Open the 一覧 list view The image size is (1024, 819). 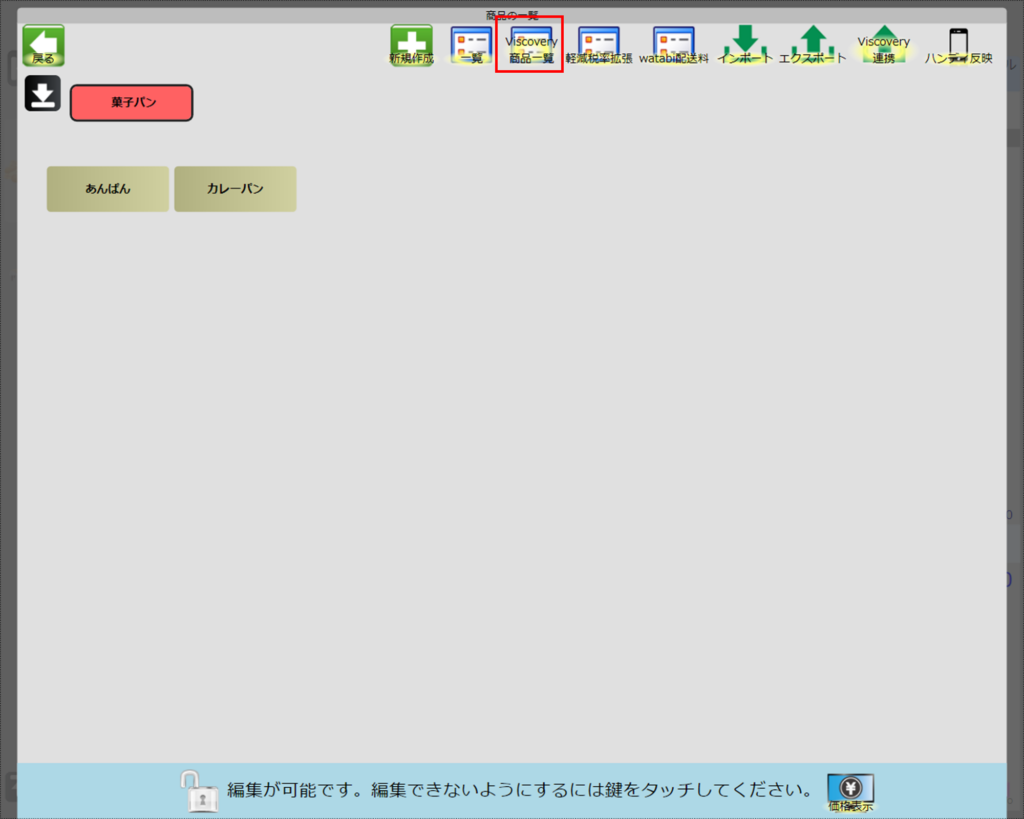click(x=471, y=46)
